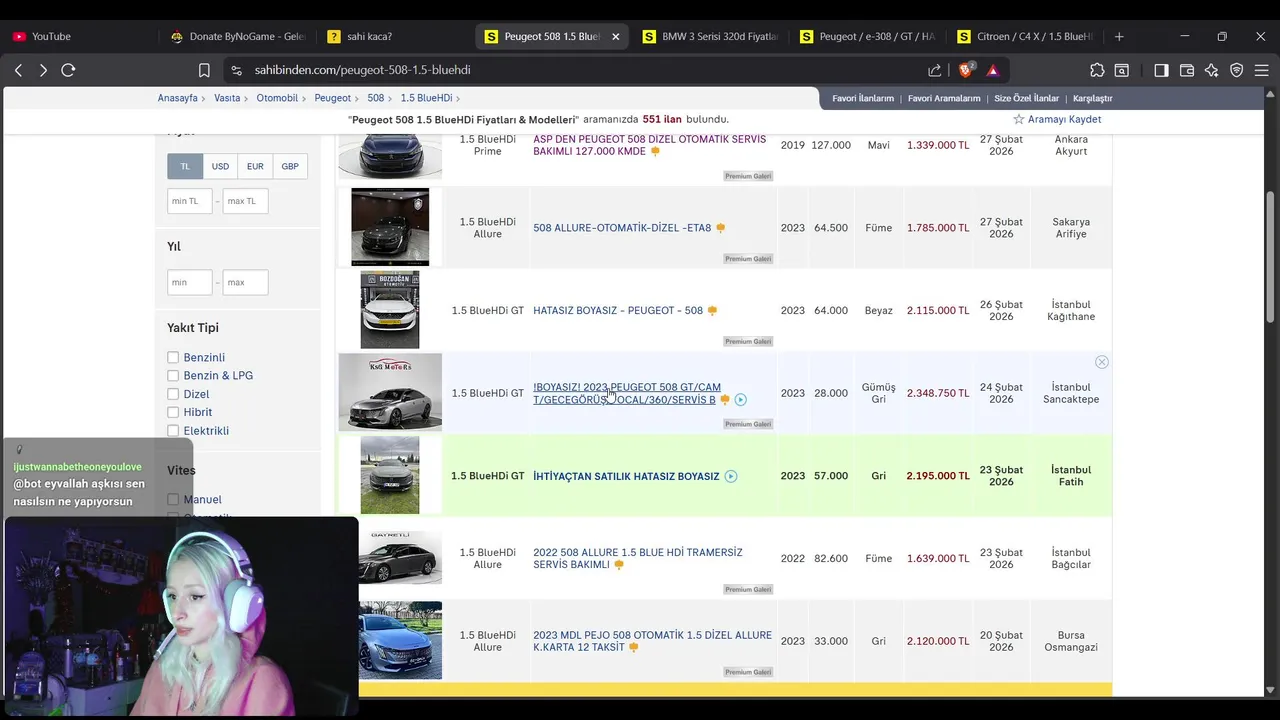Open a new browser tab
Screen dimensions: 1280x720
click(1119, 36)
